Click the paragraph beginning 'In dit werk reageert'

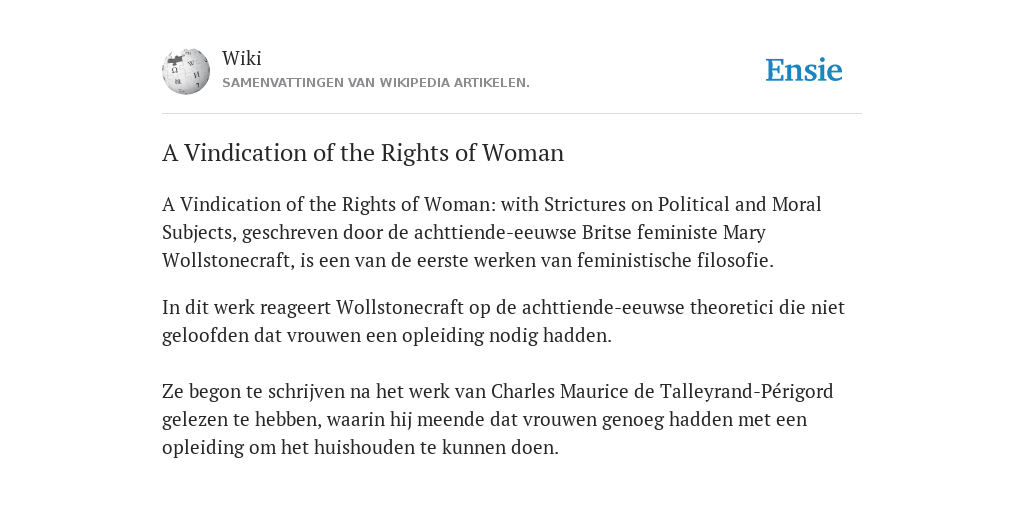pos(504,321)
